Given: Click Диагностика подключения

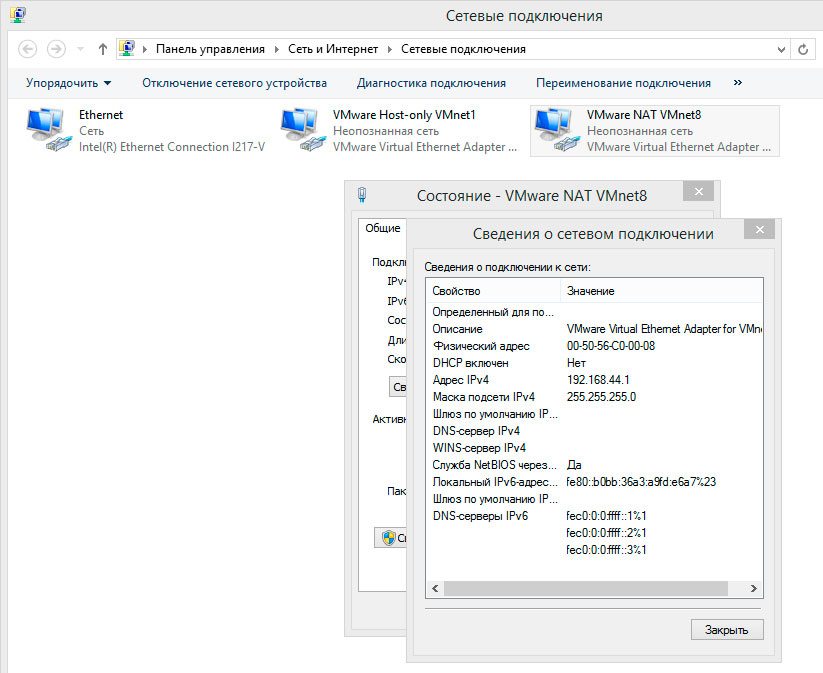Looking at the screenshot, I should click(431, 83).
